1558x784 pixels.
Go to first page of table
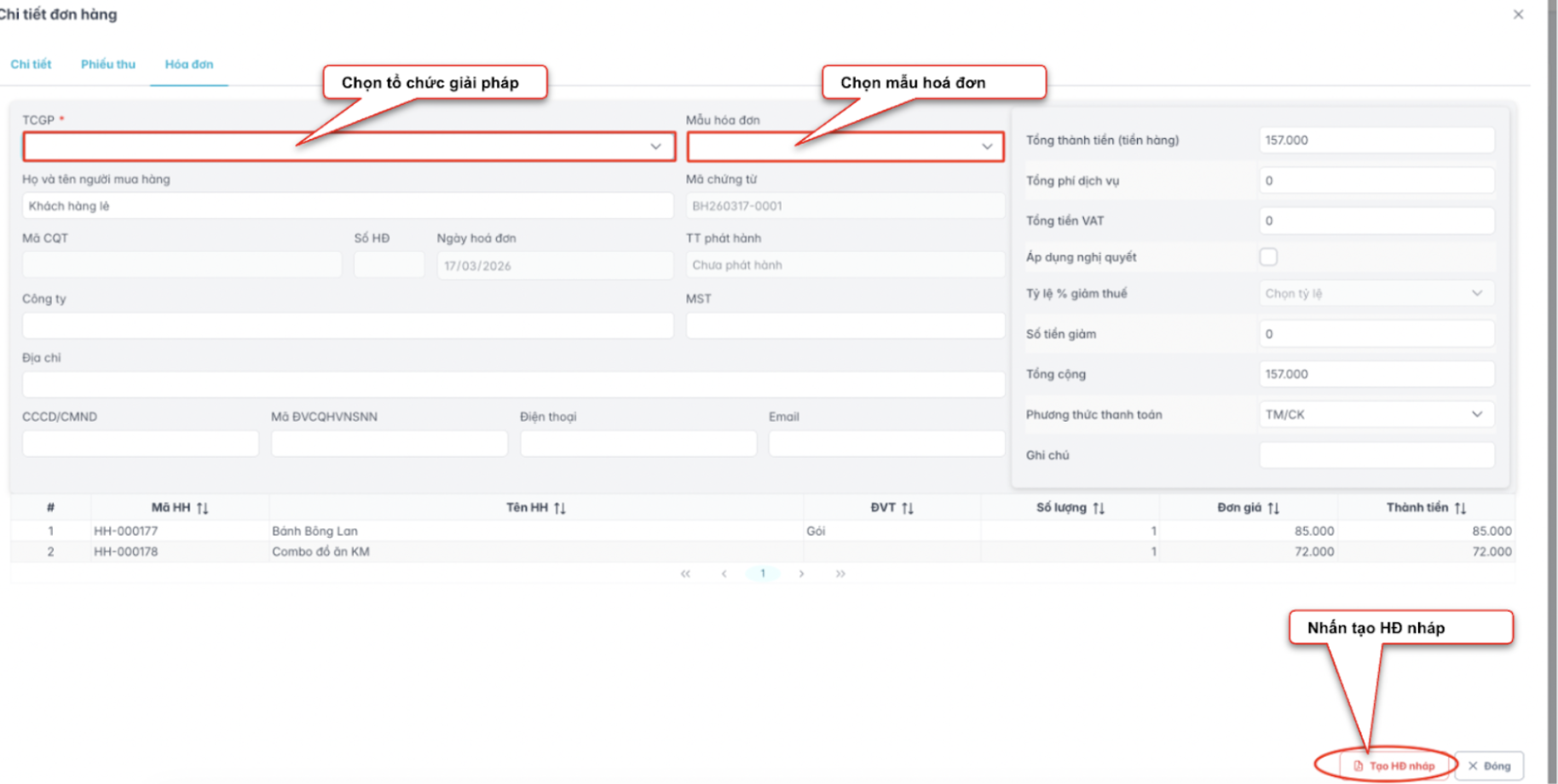[x=685, y=574]
